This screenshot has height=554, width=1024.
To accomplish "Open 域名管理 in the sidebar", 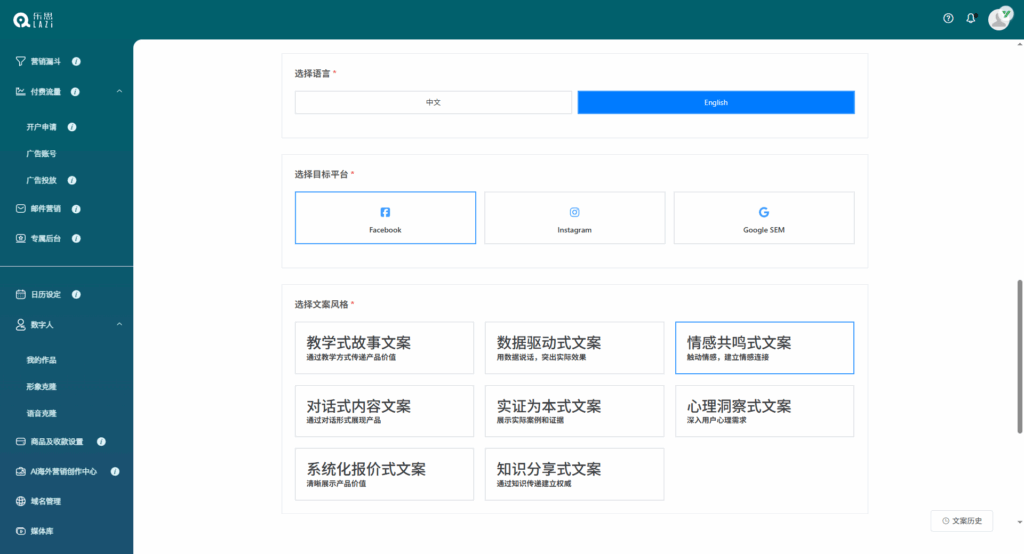I will click(x=45, y=501).
